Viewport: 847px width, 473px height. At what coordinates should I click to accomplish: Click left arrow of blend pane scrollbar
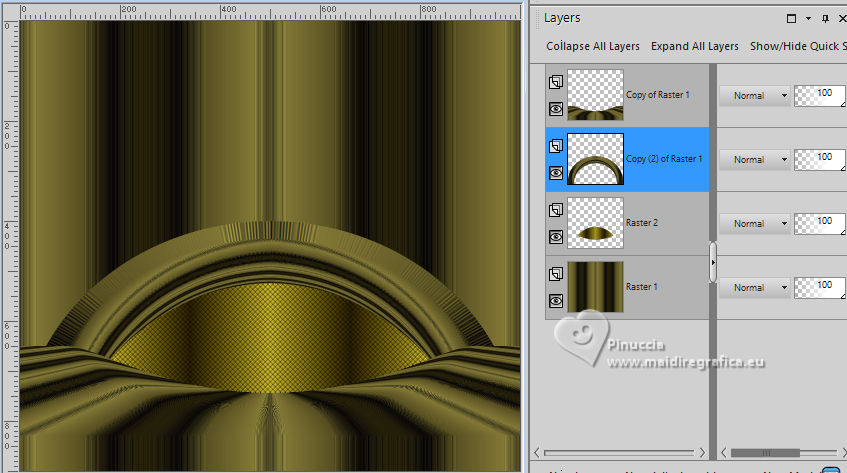tap(724, 452)
